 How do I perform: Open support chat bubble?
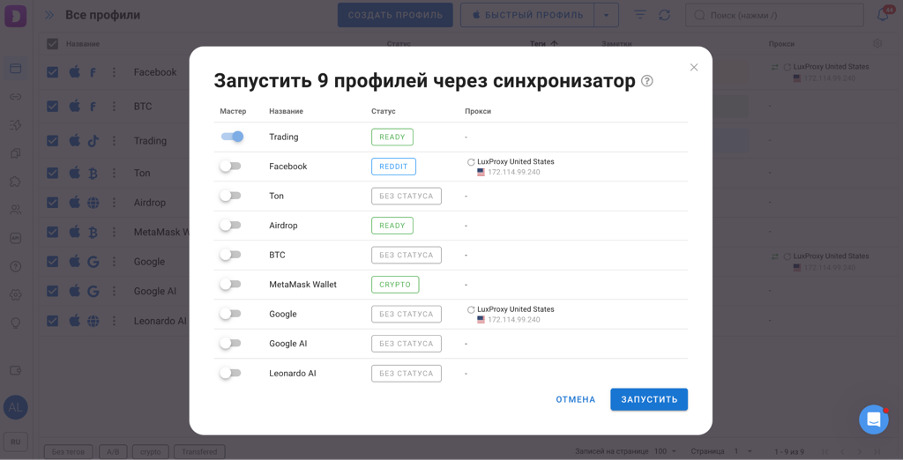[x=873, y=420]
